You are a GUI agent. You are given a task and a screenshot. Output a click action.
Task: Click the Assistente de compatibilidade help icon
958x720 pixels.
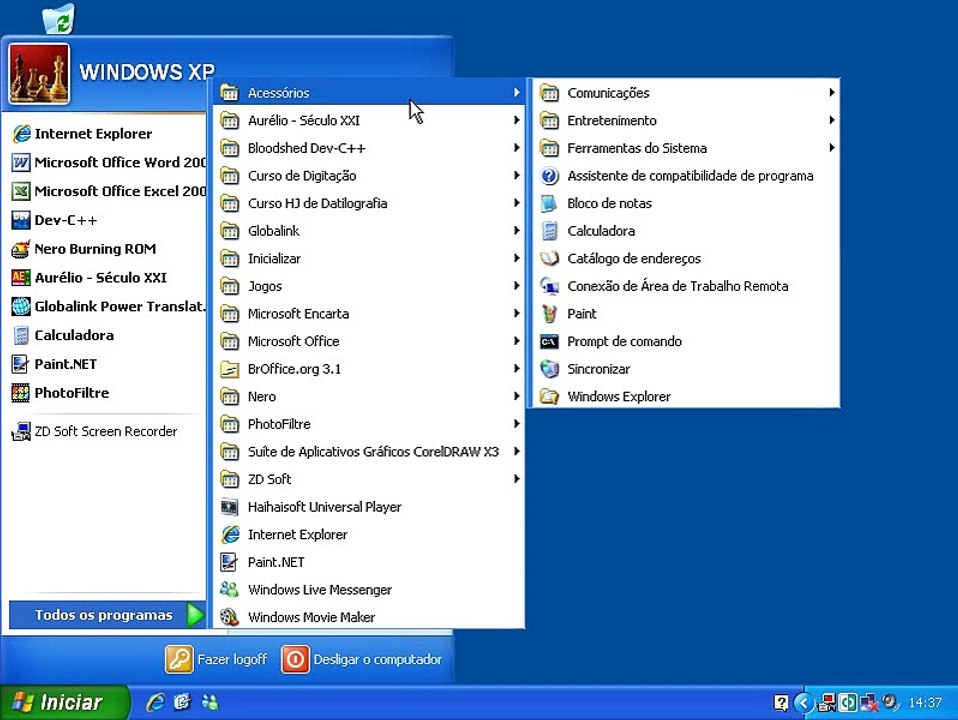[549, 176]
